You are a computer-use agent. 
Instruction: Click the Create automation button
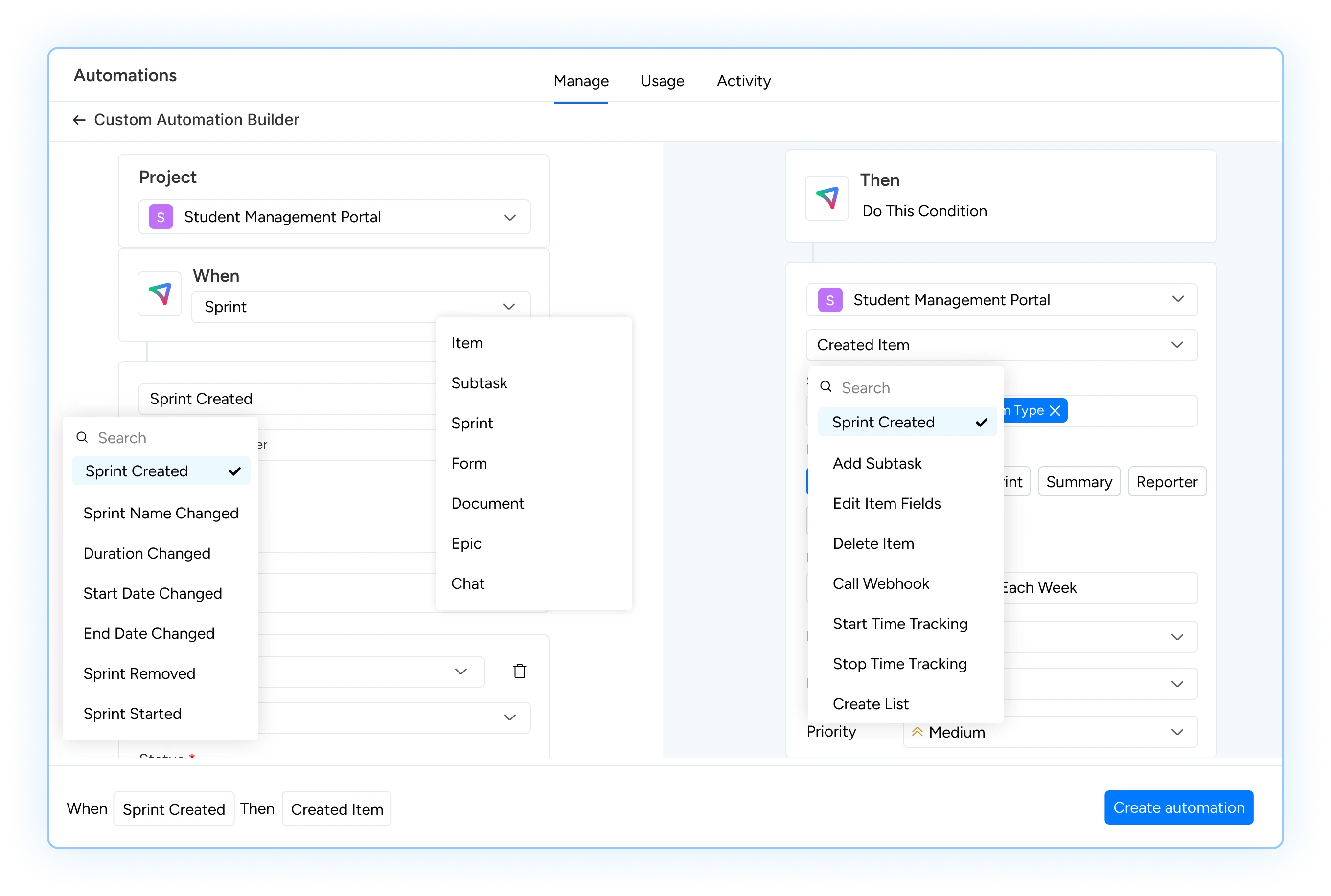tap(1178, 807)
